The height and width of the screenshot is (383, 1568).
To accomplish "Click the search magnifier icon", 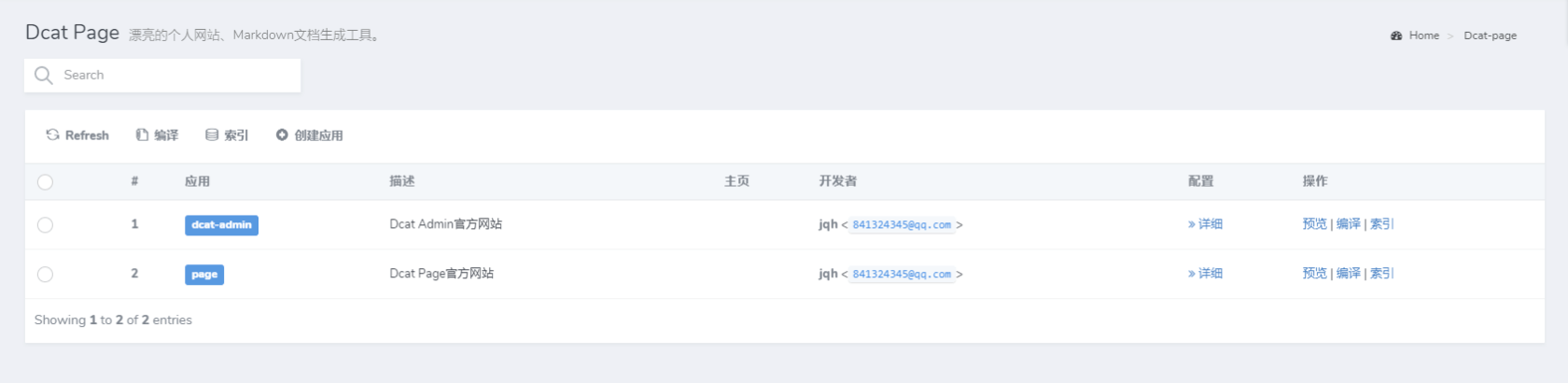I will point(43,75).
